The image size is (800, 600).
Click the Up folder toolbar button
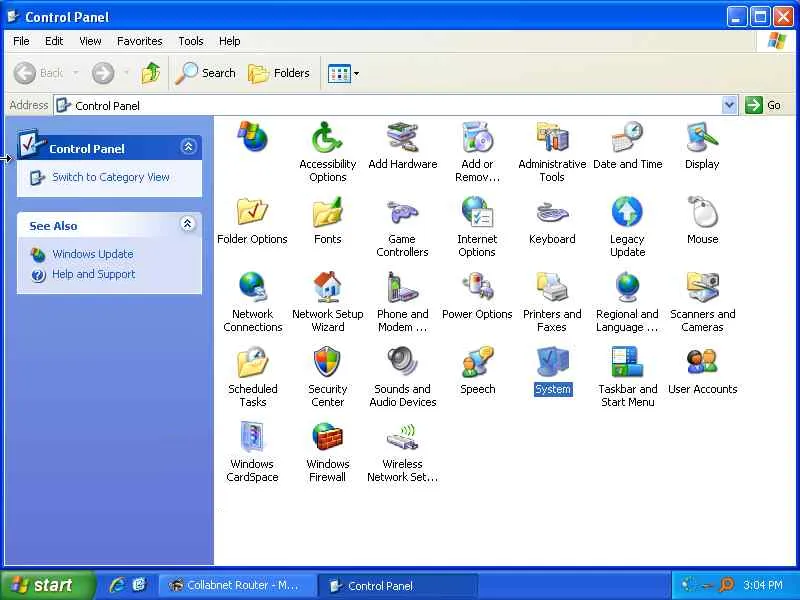(151, 73)
